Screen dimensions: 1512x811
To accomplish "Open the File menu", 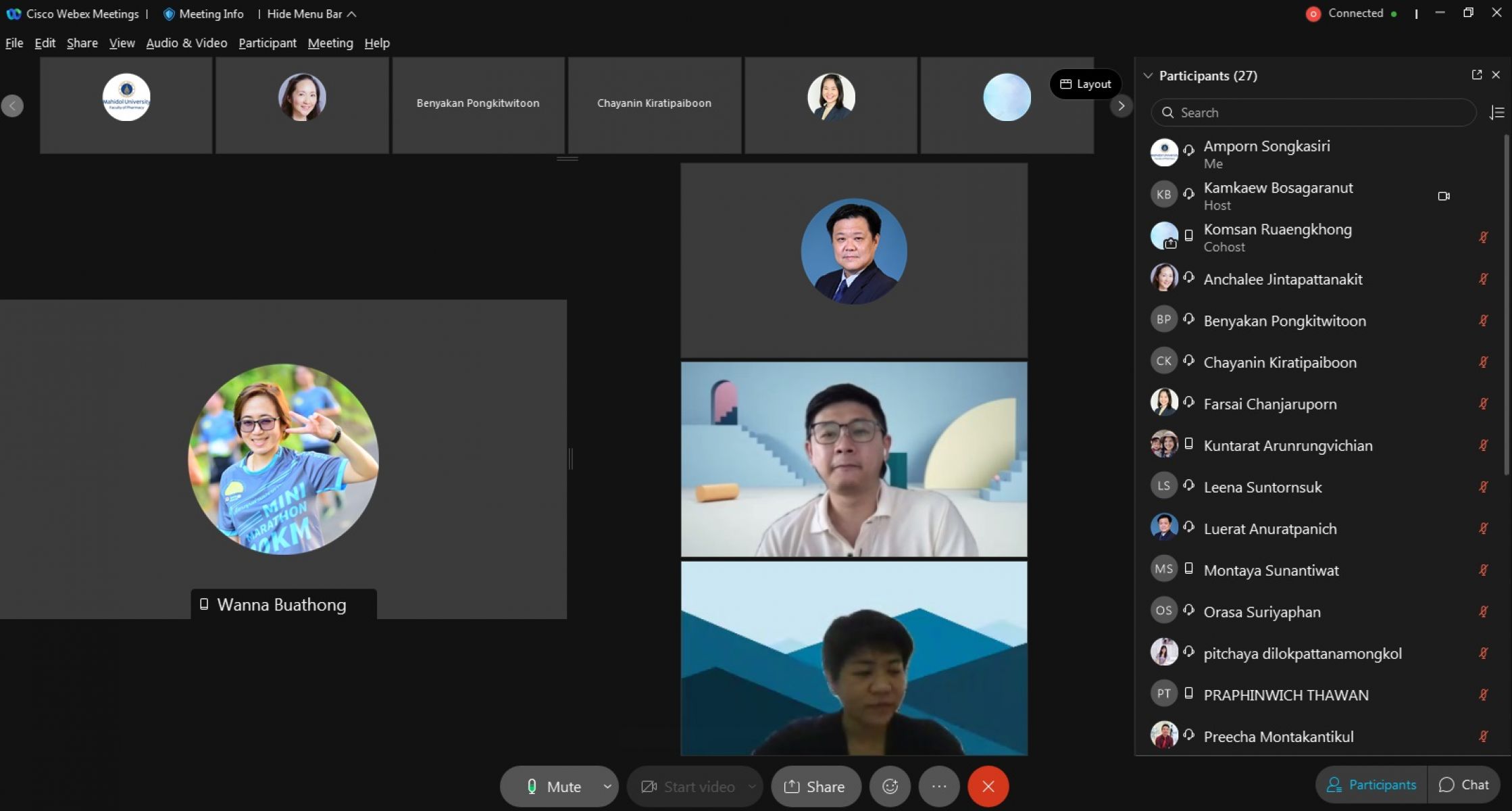I will pos(14,43).
